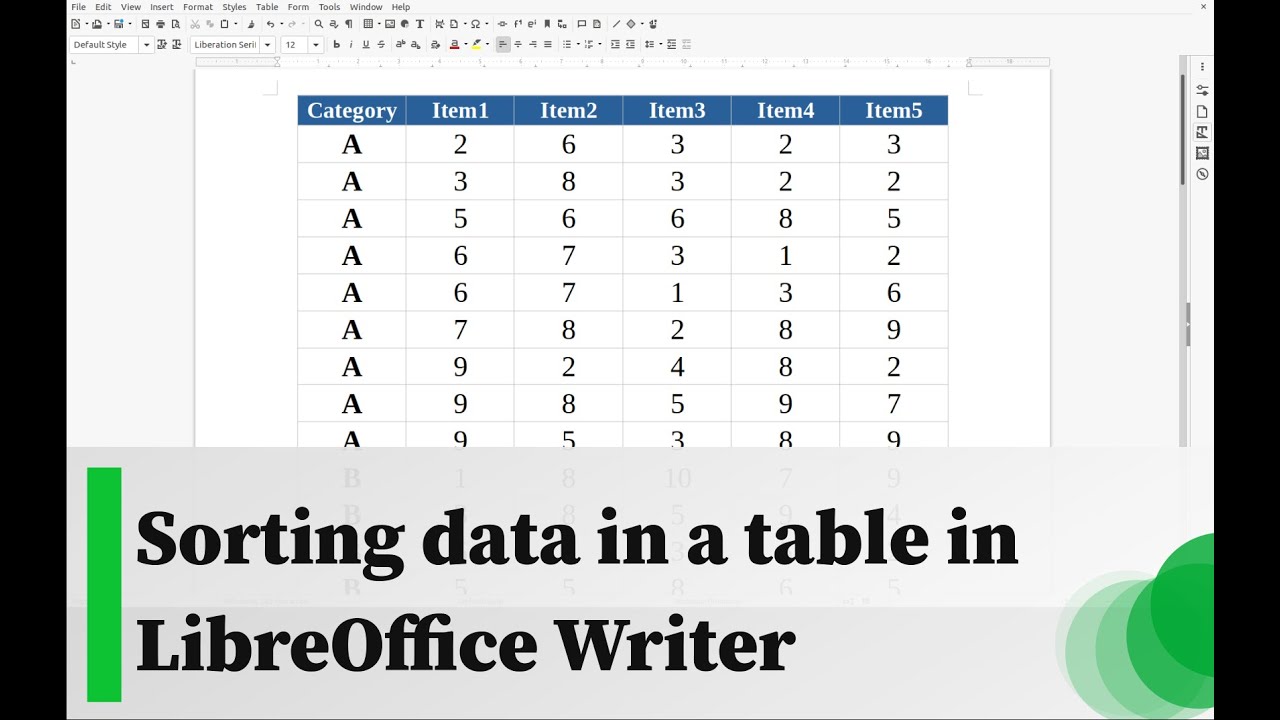Select the Insert Line tool

pyautogui.click(x=616, y=24)
